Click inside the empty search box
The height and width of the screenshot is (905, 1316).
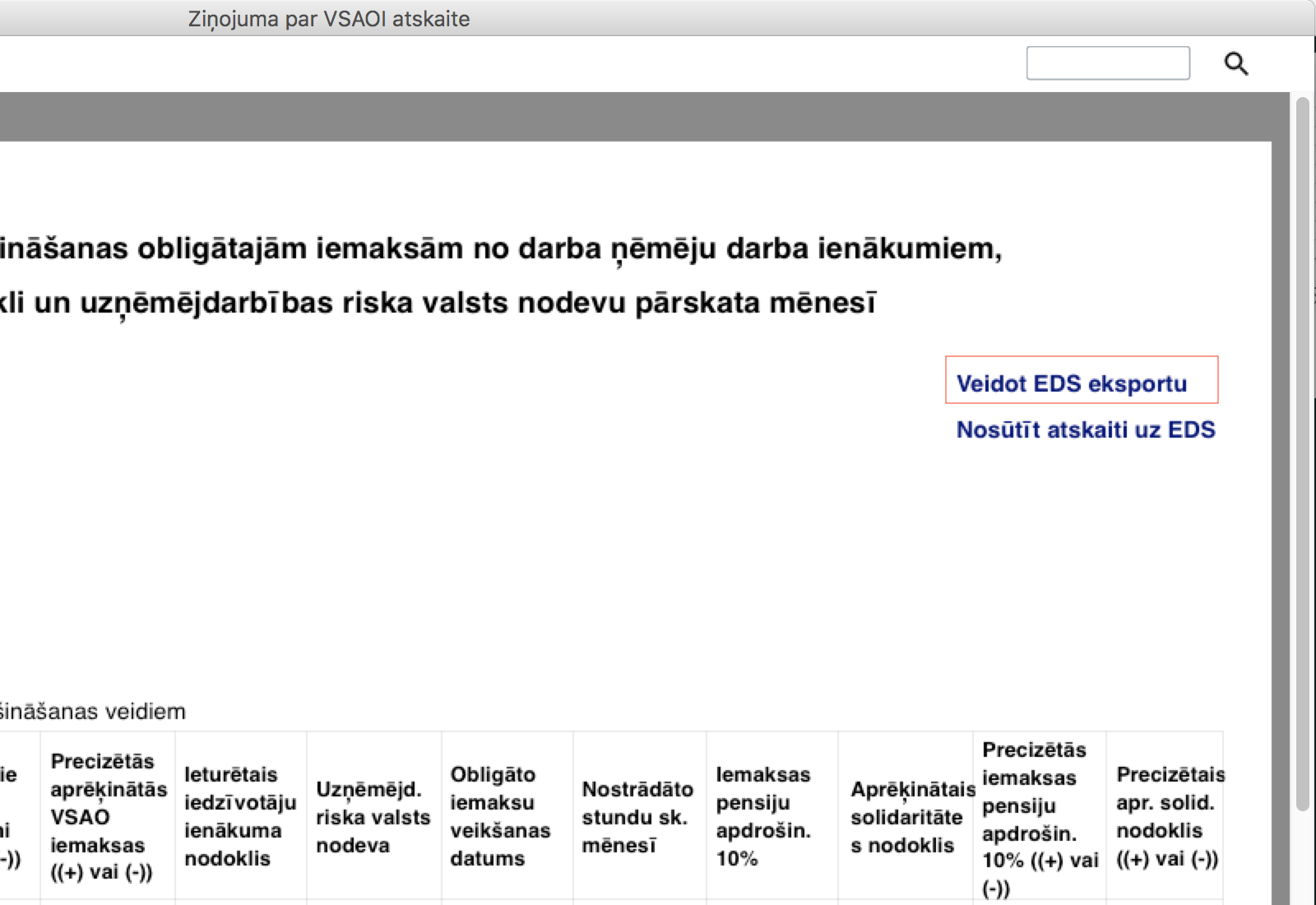click(x=1108, y=63)
